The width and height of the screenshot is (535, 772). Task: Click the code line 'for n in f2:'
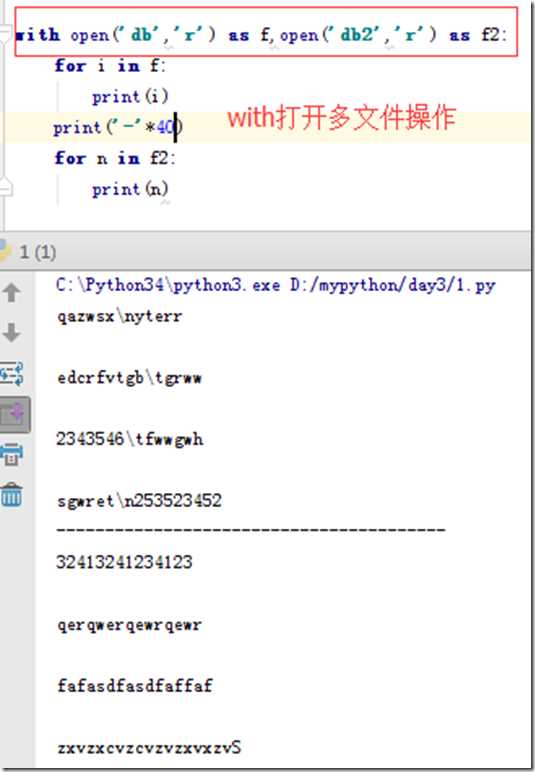pyautogui.click(x=115, y=158)
